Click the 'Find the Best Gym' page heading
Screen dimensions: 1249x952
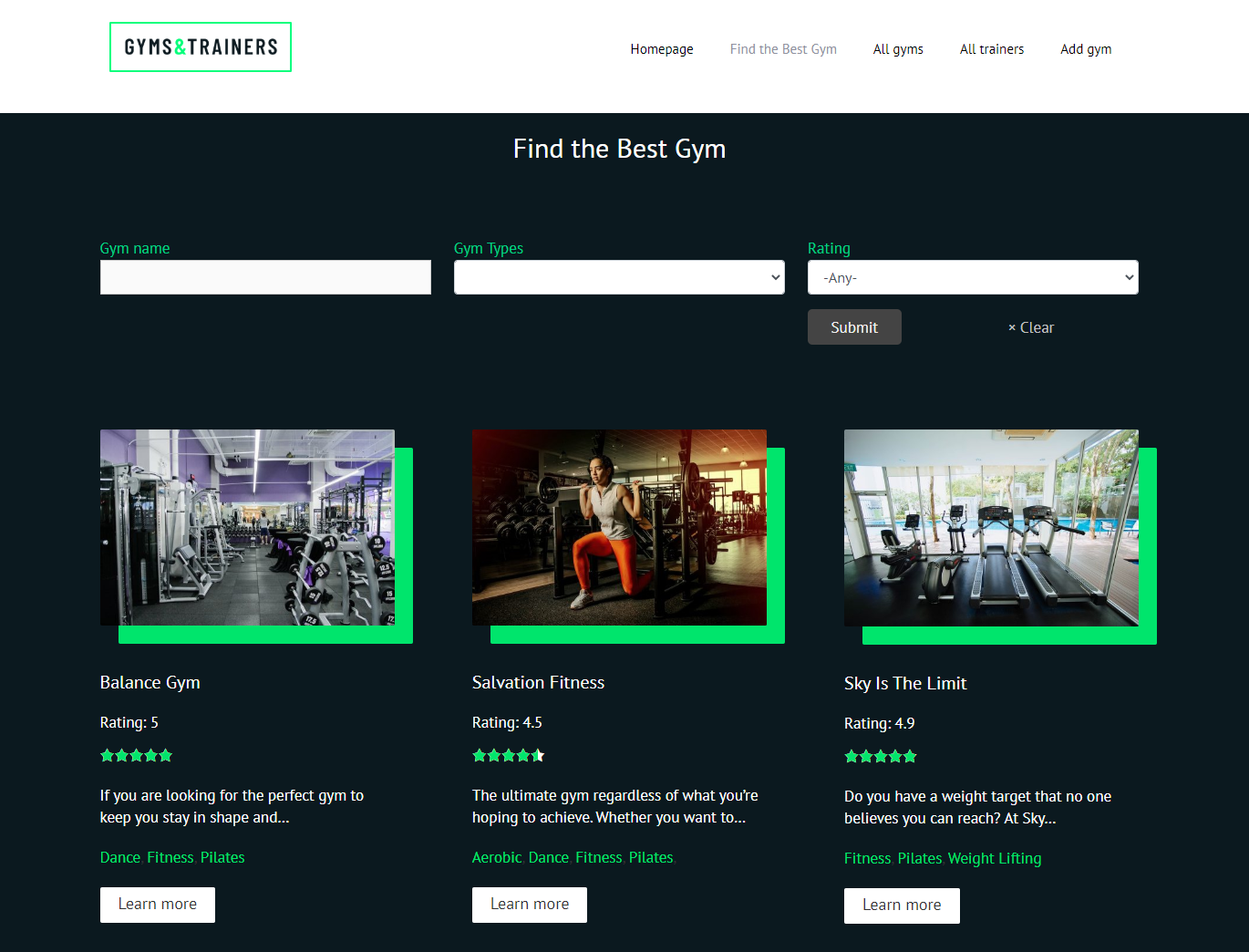(x=620, y=149)
